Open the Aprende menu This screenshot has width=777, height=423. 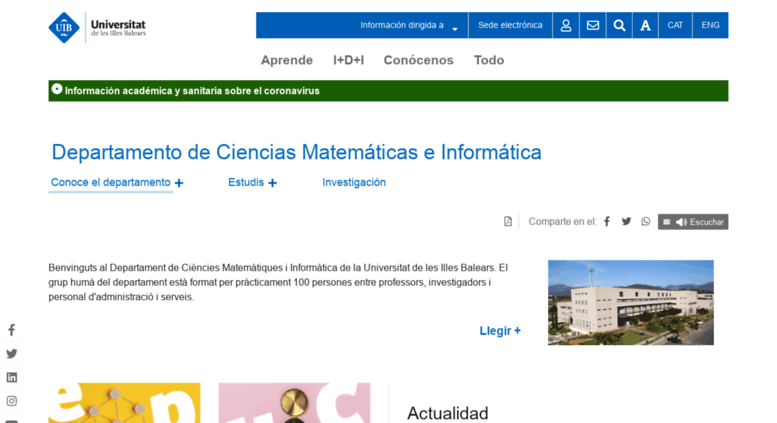(x=287, y=60)
